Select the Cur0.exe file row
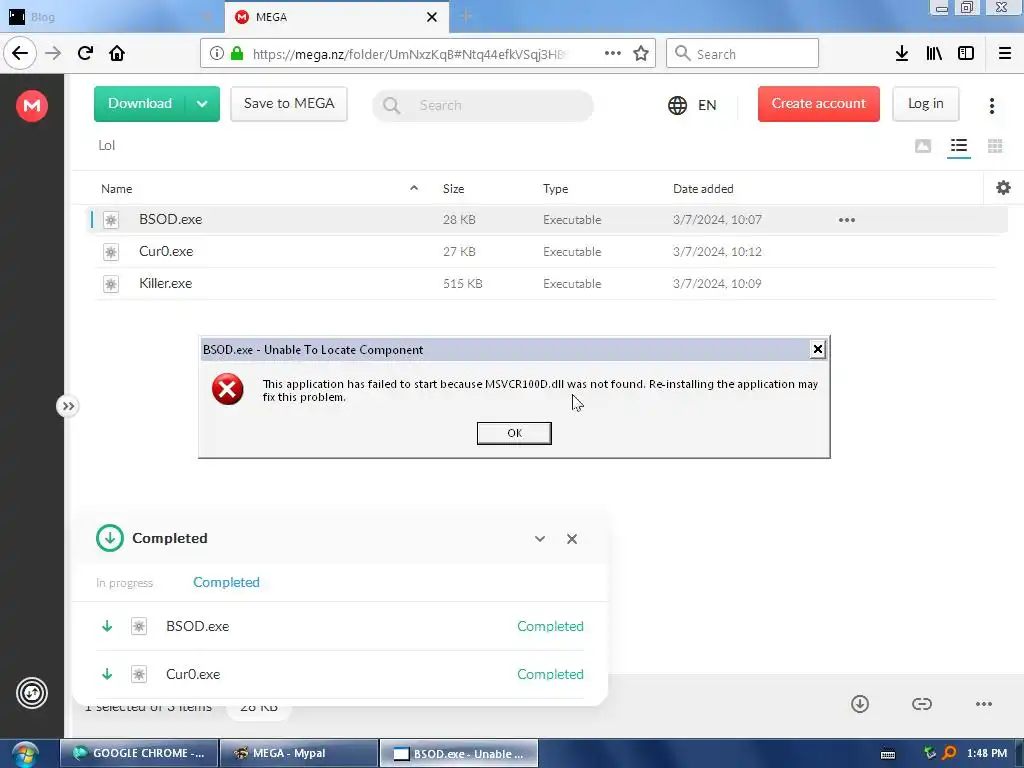The height and width of the screenshot is (768, 1024). [x=546, y=251]
